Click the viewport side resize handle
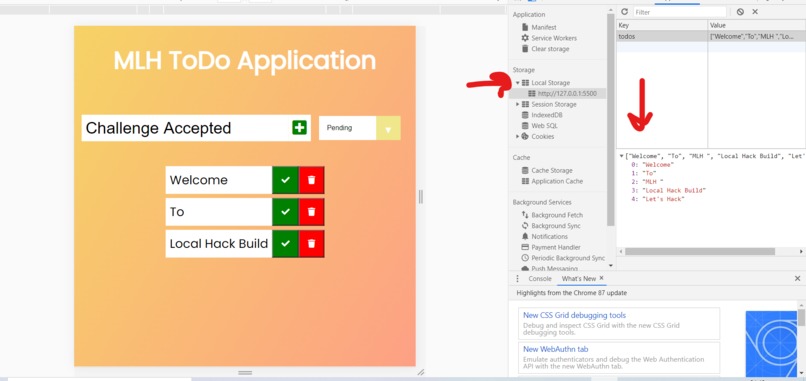806x381 pixels. click(420, 196)
